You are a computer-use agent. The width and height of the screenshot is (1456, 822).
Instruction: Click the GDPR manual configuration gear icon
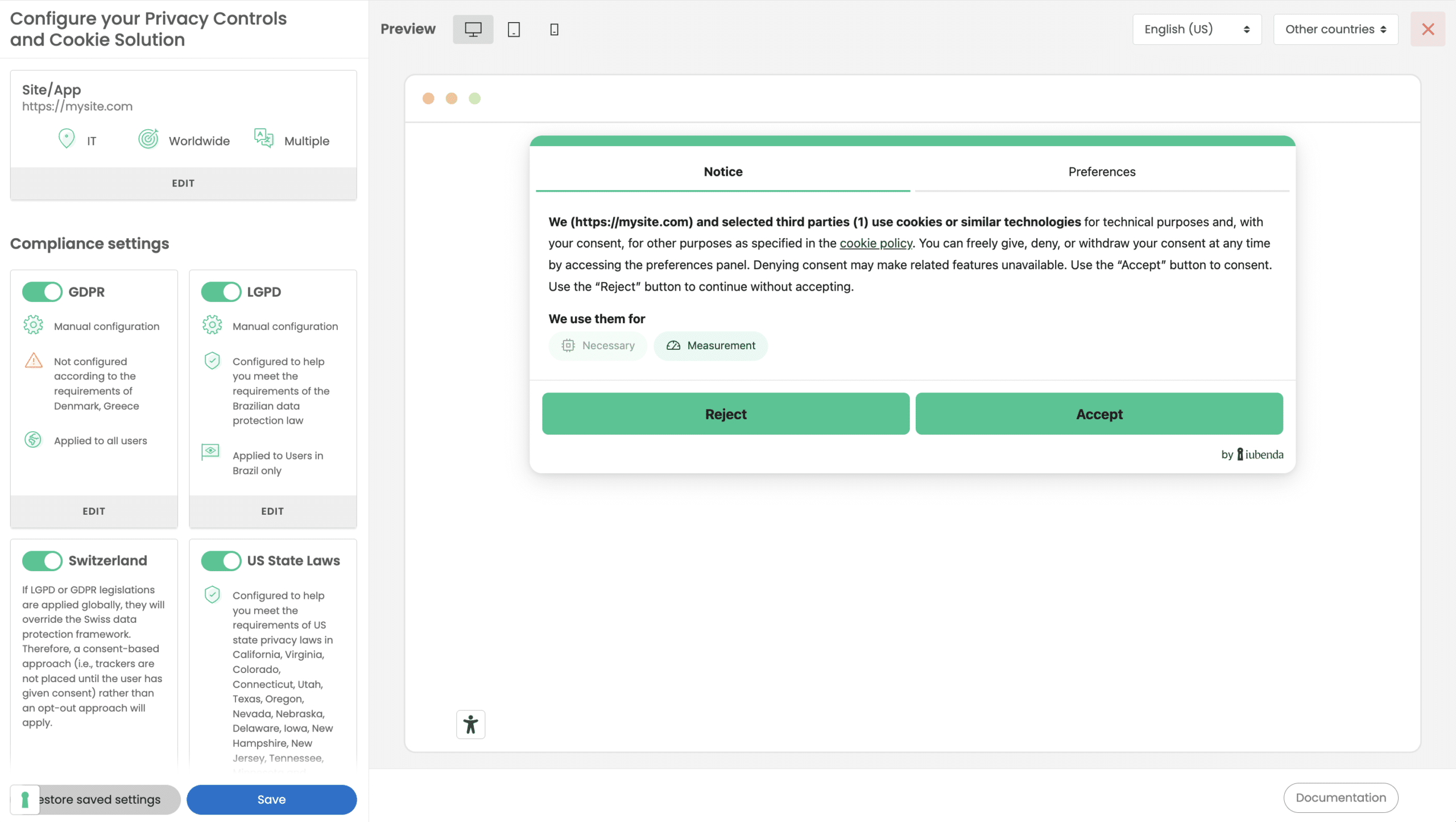pyautogui.click(x=34, y=325)
